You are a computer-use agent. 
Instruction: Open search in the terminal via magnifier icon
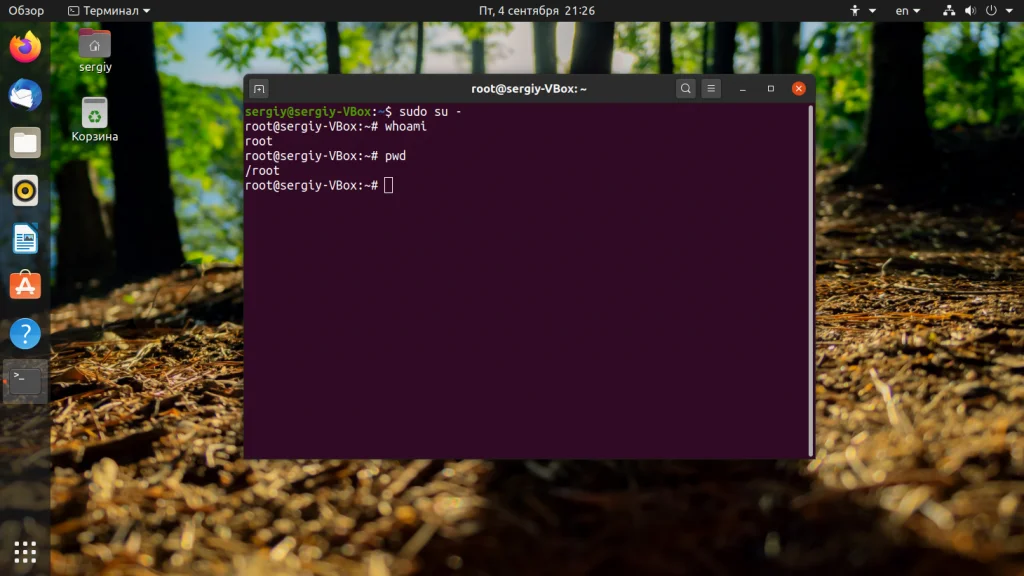pyautogui.click(x=685, y=88)
